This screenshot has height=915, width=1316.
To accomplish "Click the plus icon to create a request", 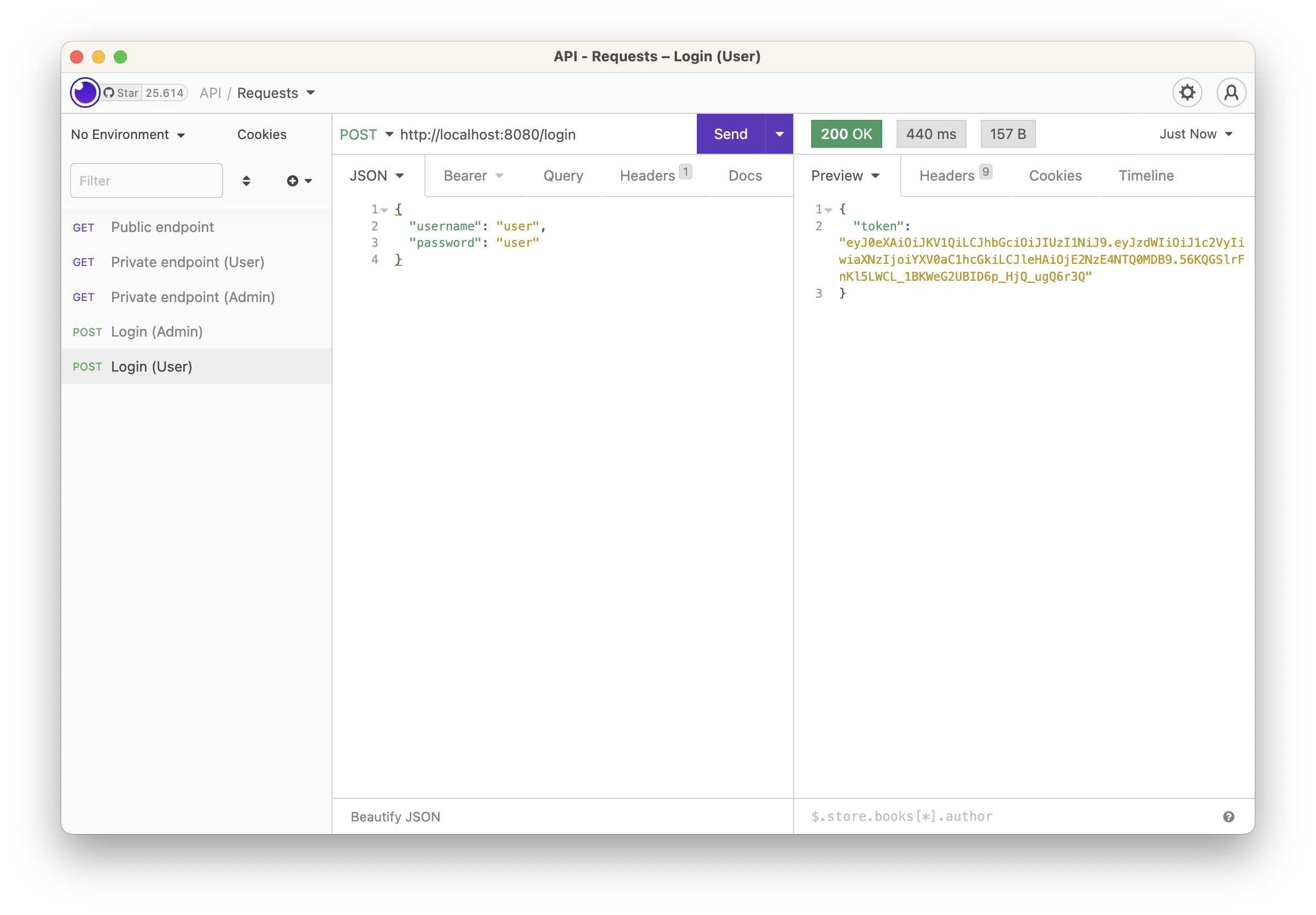I will click(292, 181).
